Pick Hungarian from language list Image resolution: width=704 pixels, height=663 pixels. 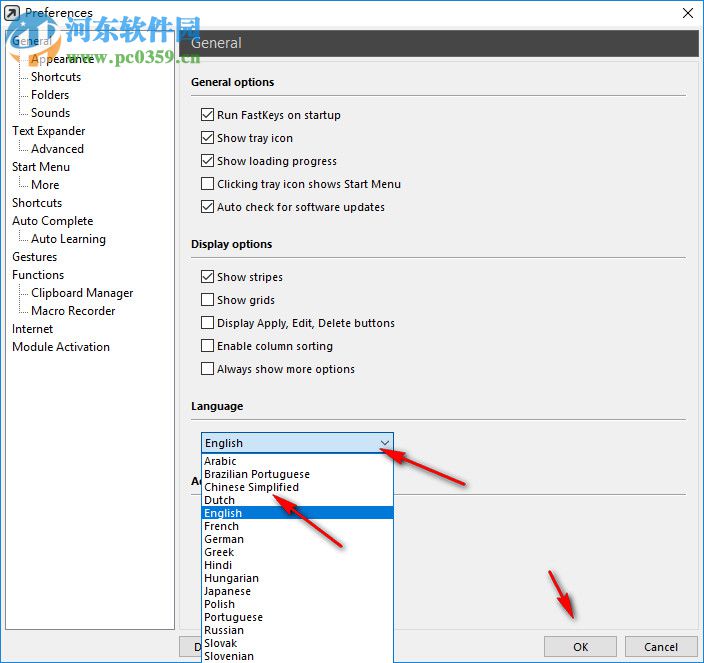point(297,578)
